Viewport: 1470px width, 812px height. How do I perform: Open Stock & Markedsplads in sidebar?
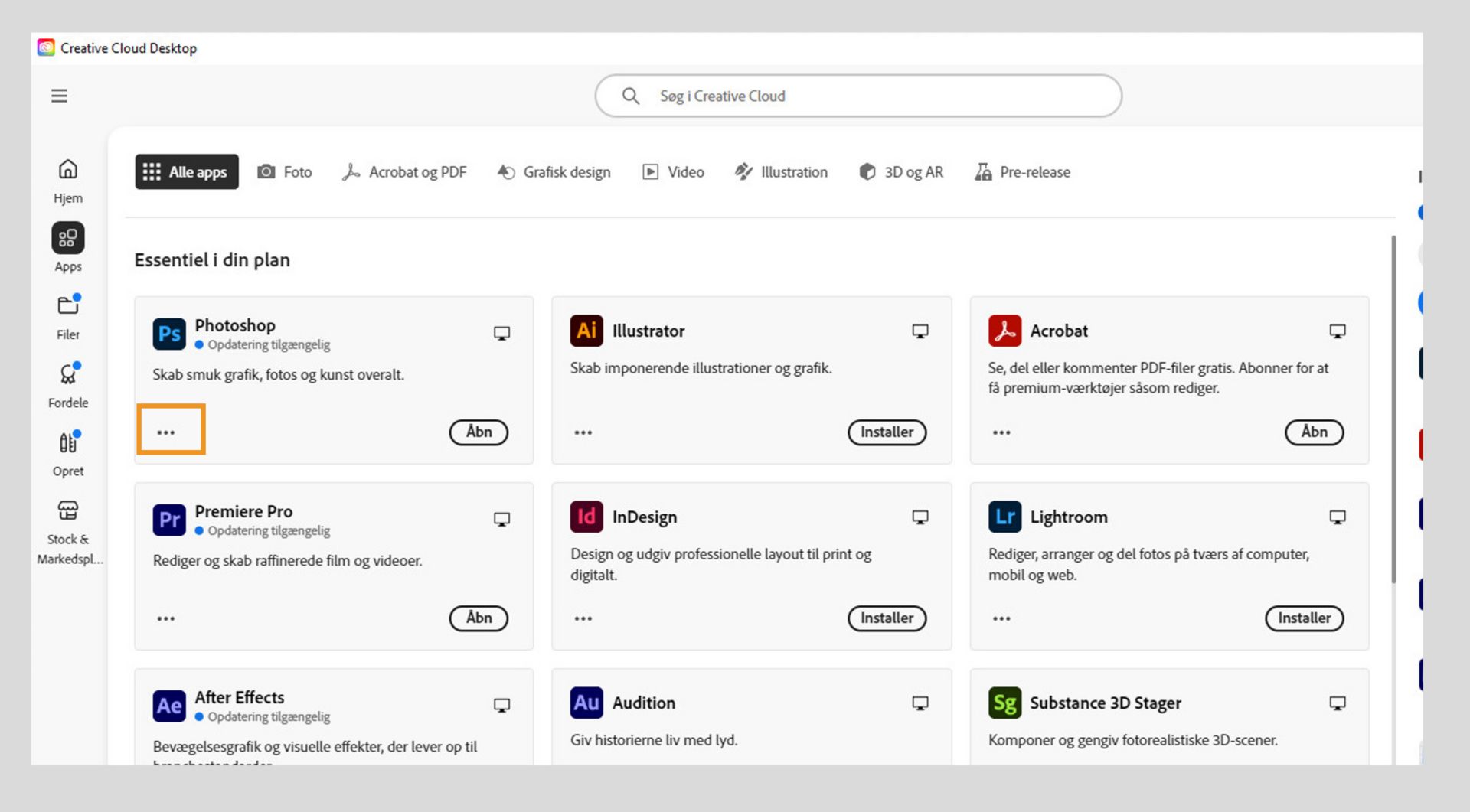(68, 530)
